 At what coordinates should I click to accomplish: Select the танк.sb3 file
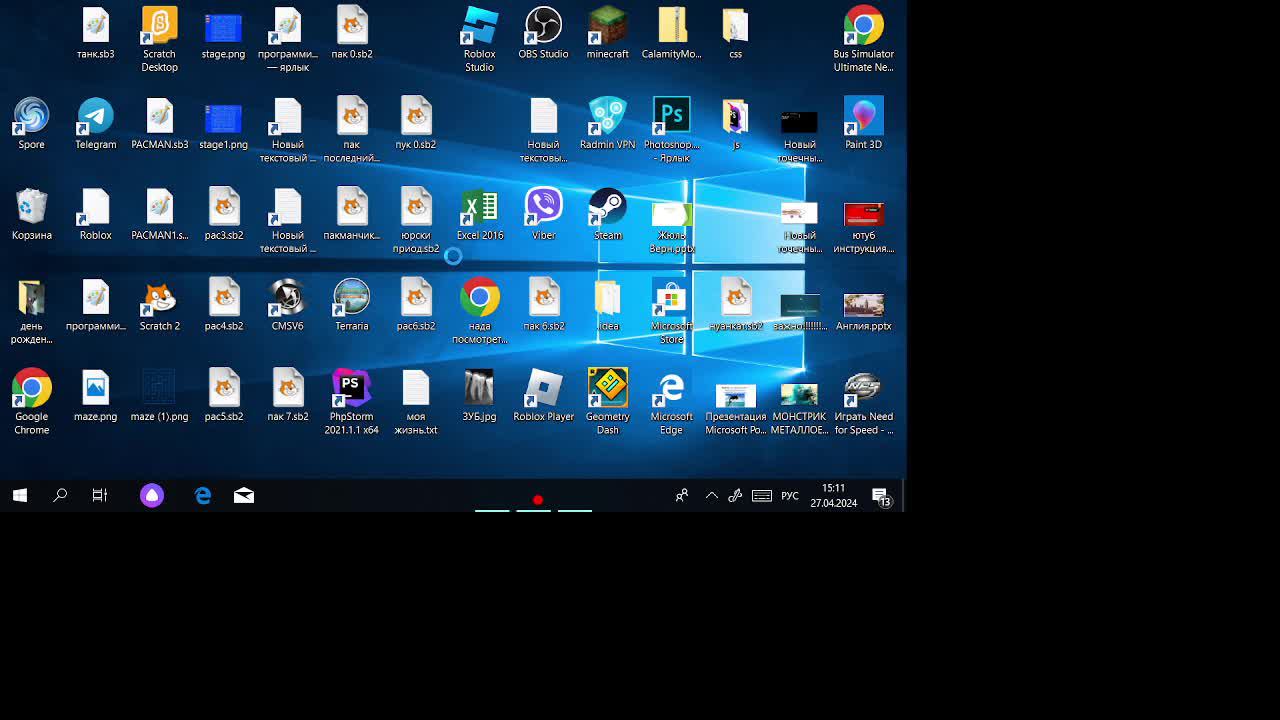(x=95, y=33)
